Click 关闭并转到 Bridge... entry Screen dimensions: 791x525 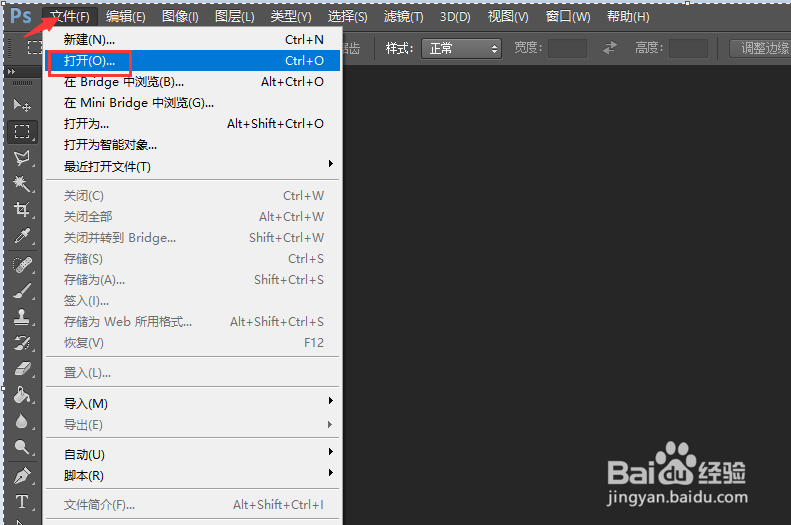point(192,238)
